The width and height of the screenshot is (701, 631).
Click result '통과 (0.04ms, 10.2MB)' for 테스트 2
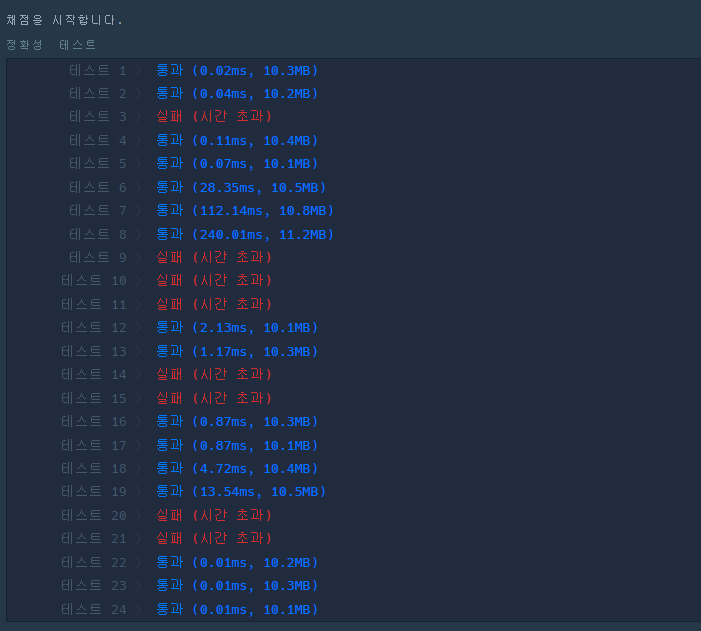237,93
